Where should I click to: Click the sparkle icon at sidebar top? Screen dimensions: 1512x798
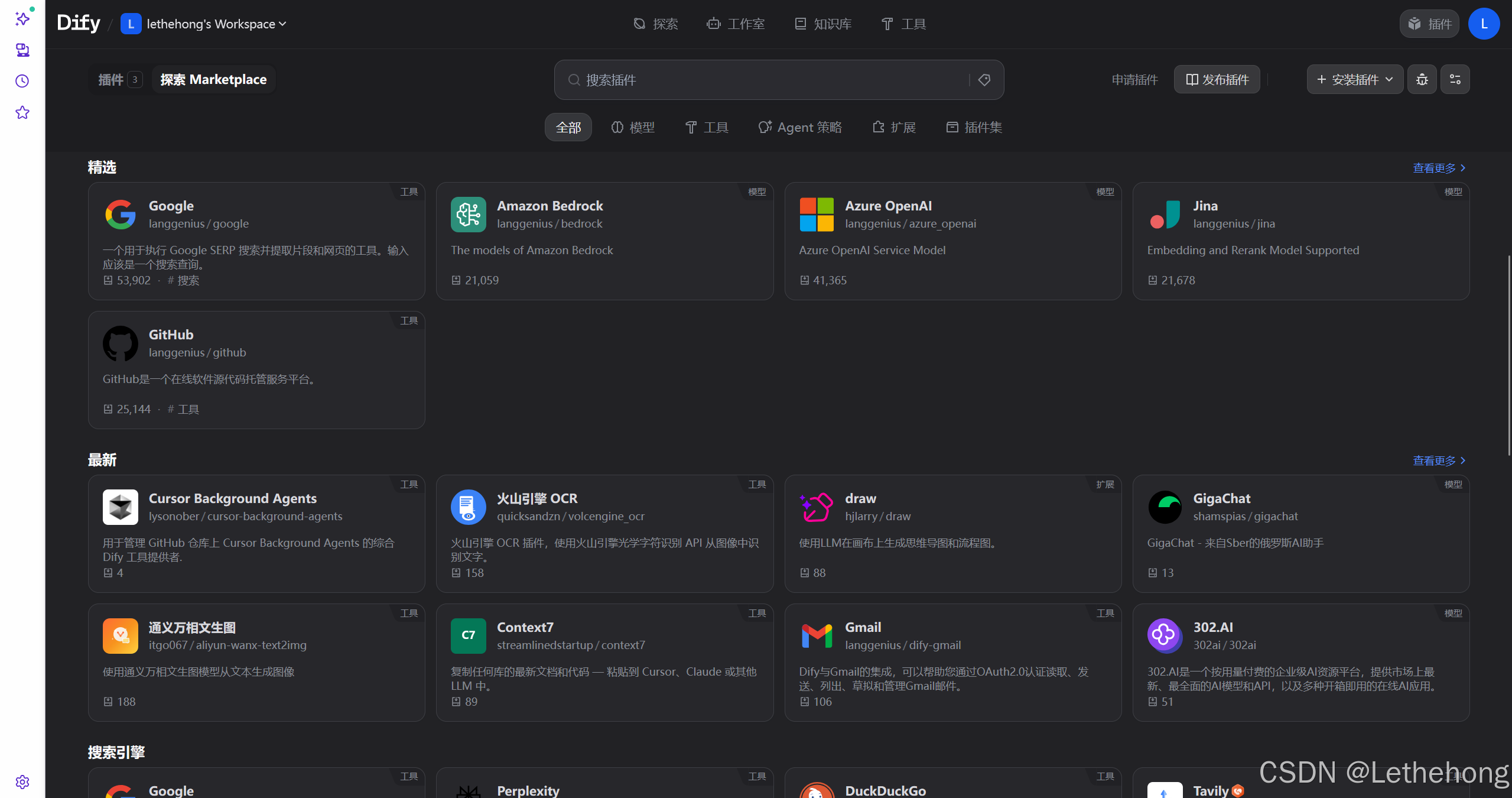[x=22, y=19]
